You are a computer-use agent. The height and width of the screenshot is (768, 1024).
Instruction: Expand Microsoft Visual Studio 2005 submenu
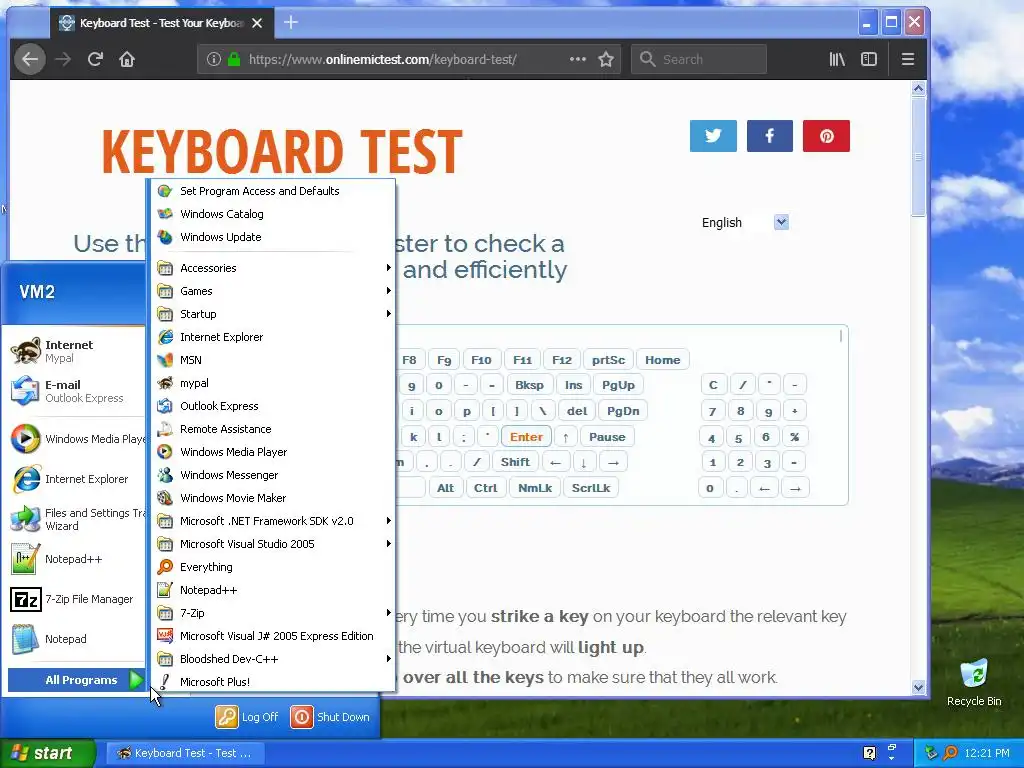(x=273, y=544)
